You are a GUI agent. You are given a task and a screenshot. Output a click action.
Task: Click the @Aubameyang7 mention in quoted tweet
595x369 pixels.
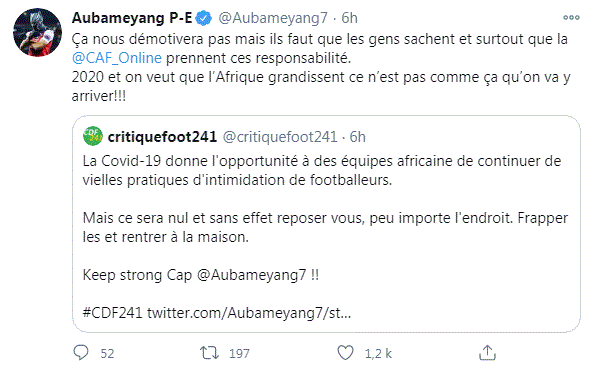click(252, 275)
